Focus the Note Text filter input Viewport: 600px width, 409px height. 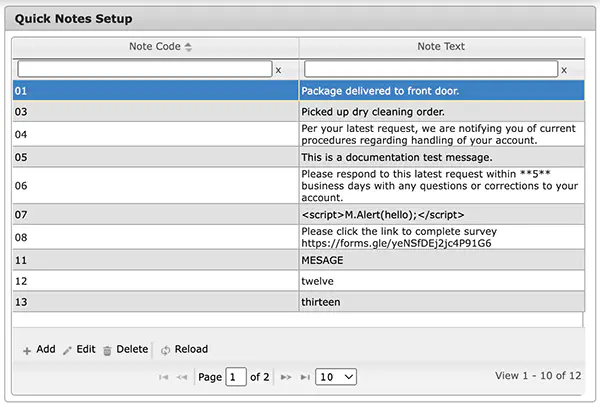431,69
